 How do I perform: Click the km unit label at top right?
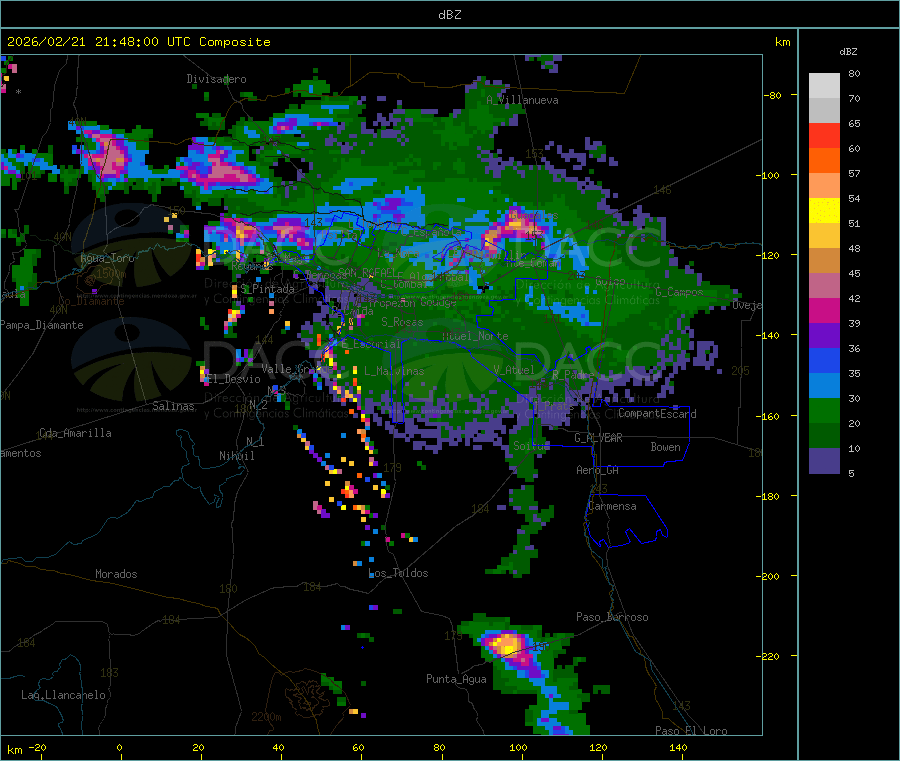point(782,42)
